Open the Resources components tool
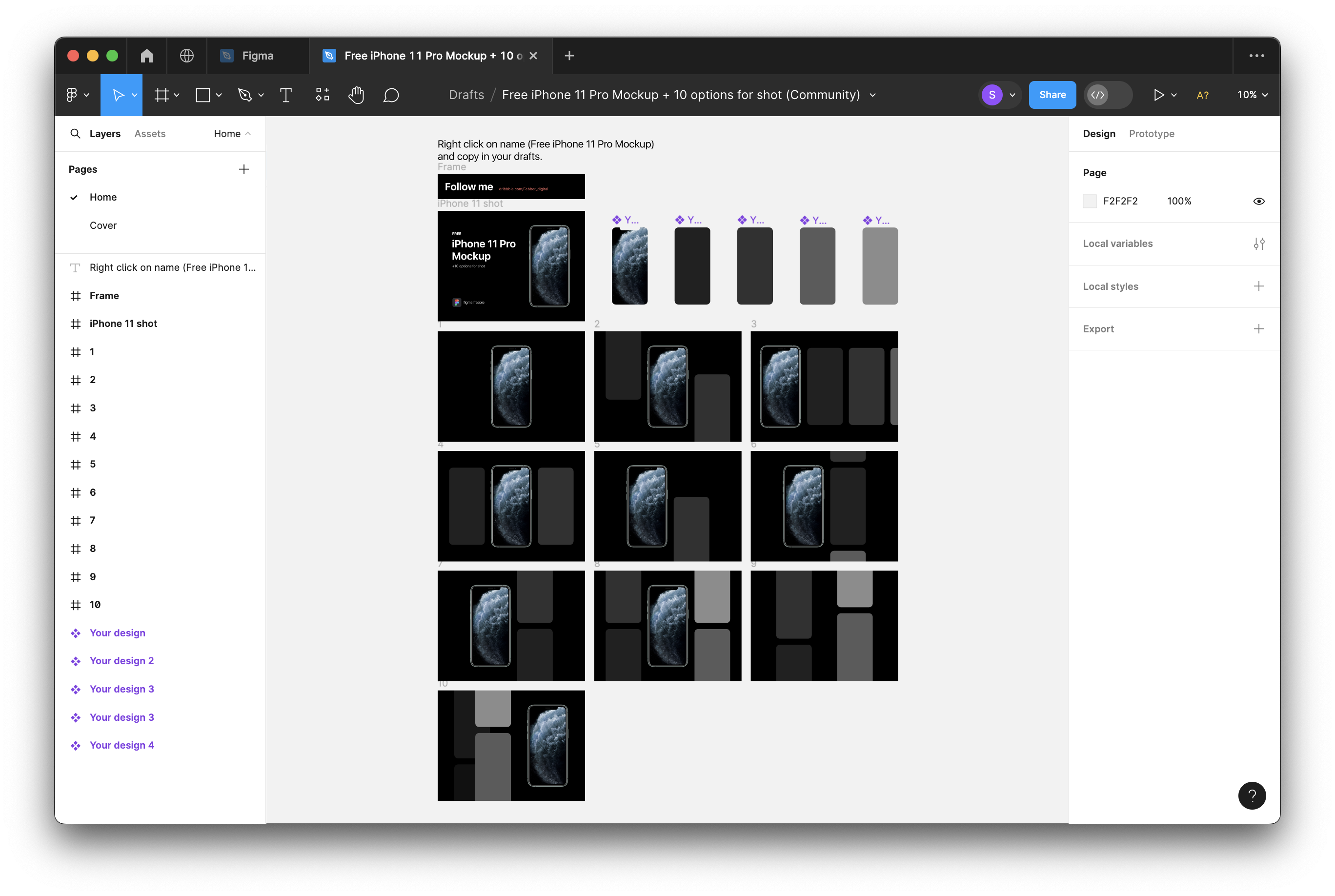The height and width of the screenshot is (896, 1335). (322, 95)
